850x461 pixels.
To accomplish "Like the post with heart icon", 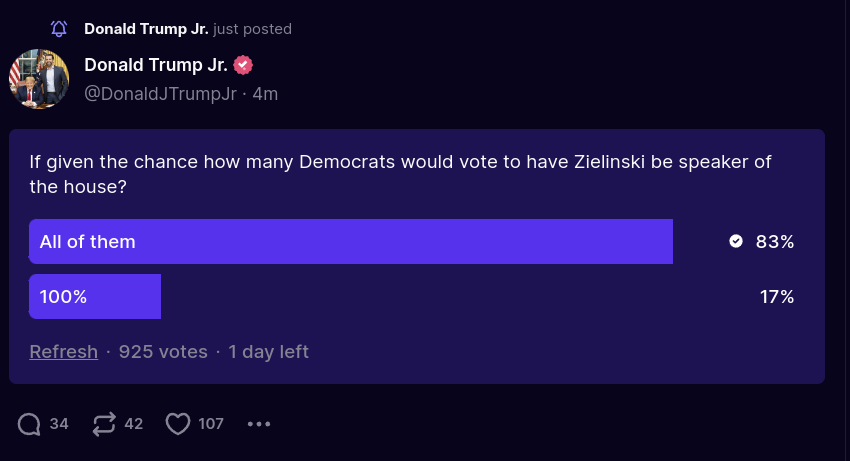I will point(178,424).
